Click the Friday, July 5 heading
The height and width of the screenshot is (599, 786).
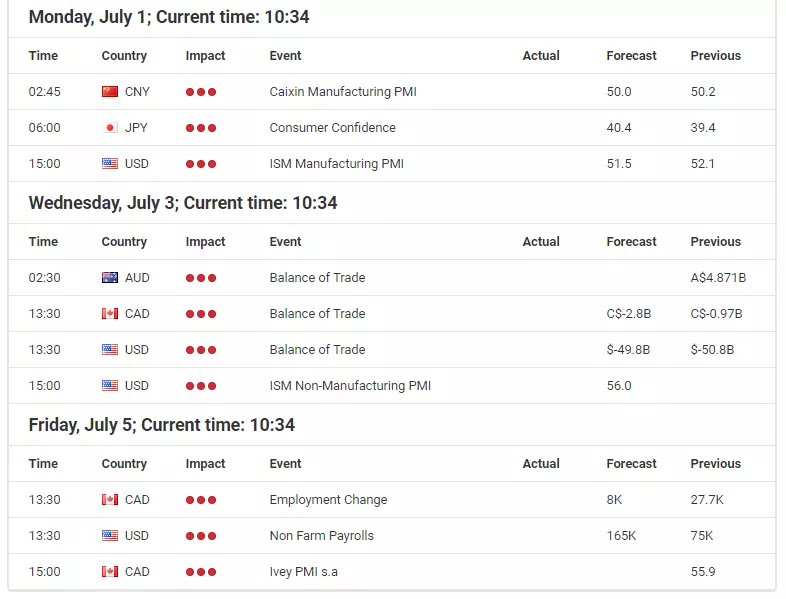click(161, 425)
